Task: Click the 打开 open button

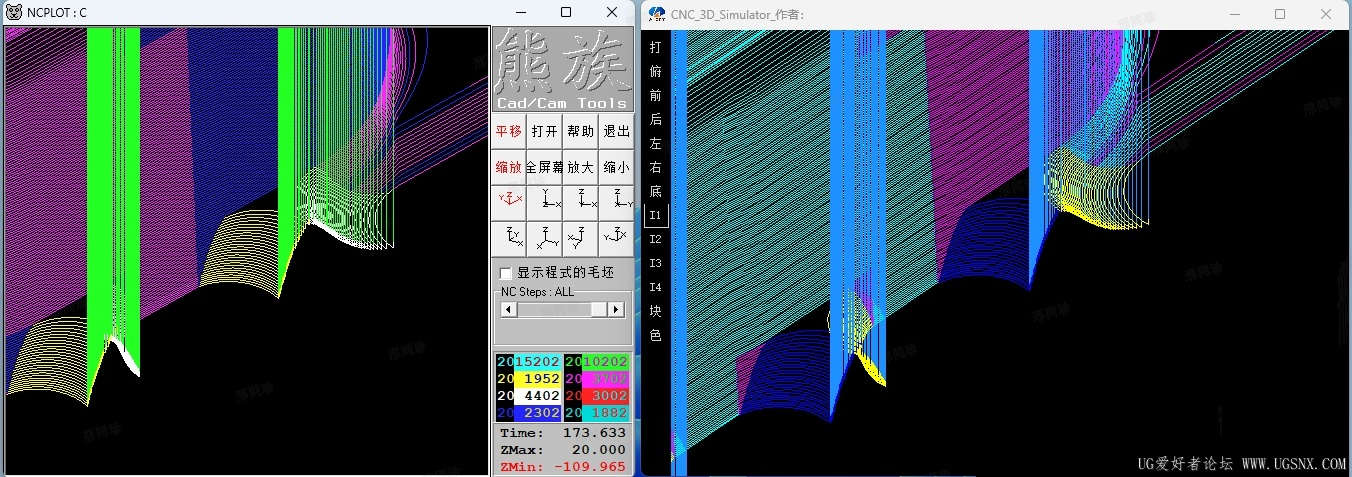Action: tap(544, 131)
